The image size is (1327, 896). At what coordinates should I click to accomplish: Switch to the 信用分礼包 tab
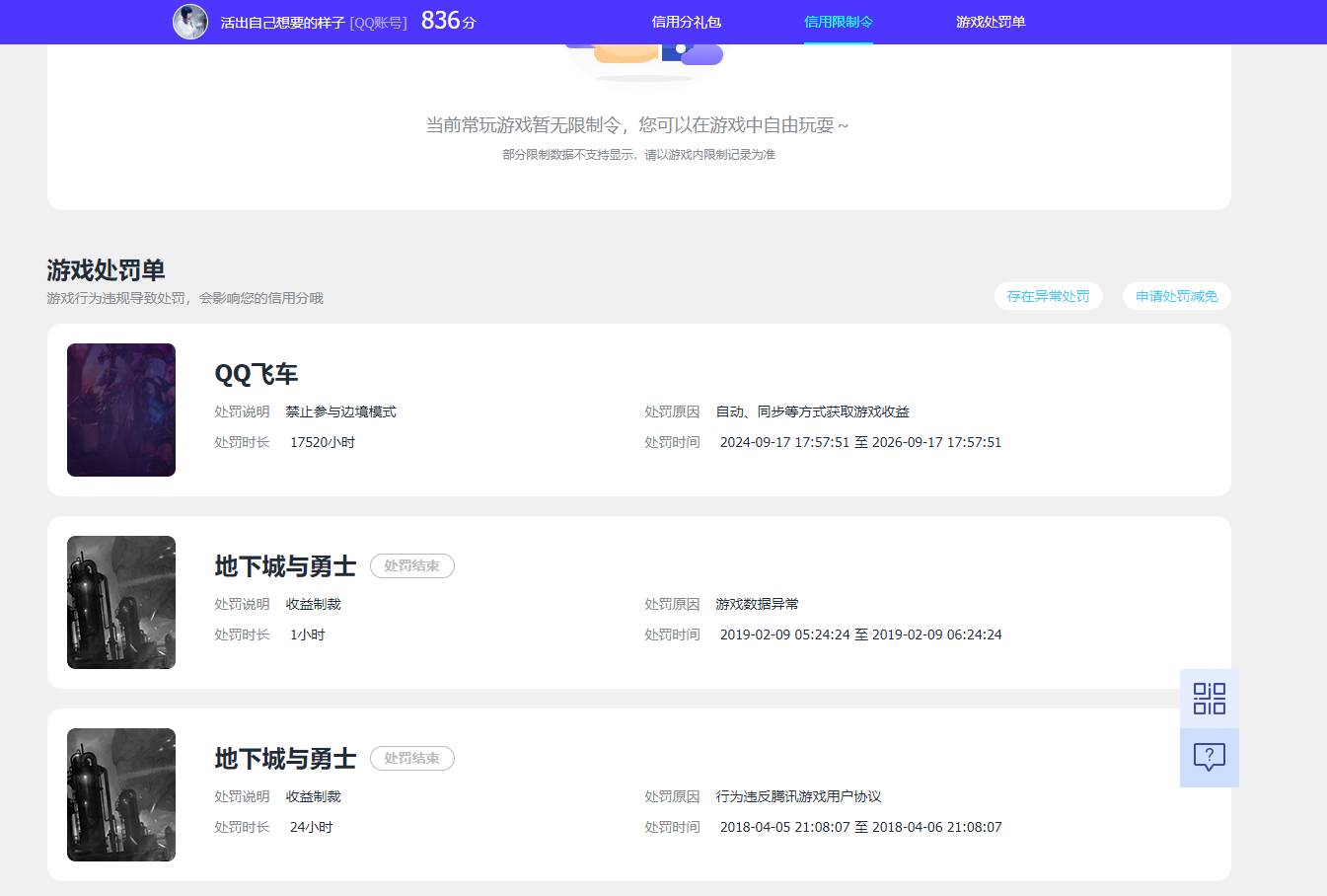[x=686, y=22]
